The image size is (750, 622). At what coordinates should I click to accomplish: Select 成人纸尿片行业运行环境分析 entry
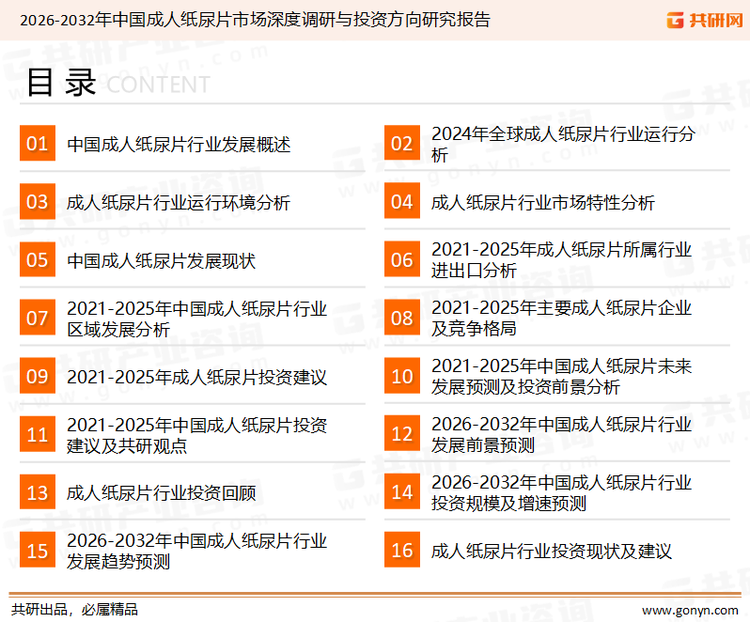click(x=178, y=202)
